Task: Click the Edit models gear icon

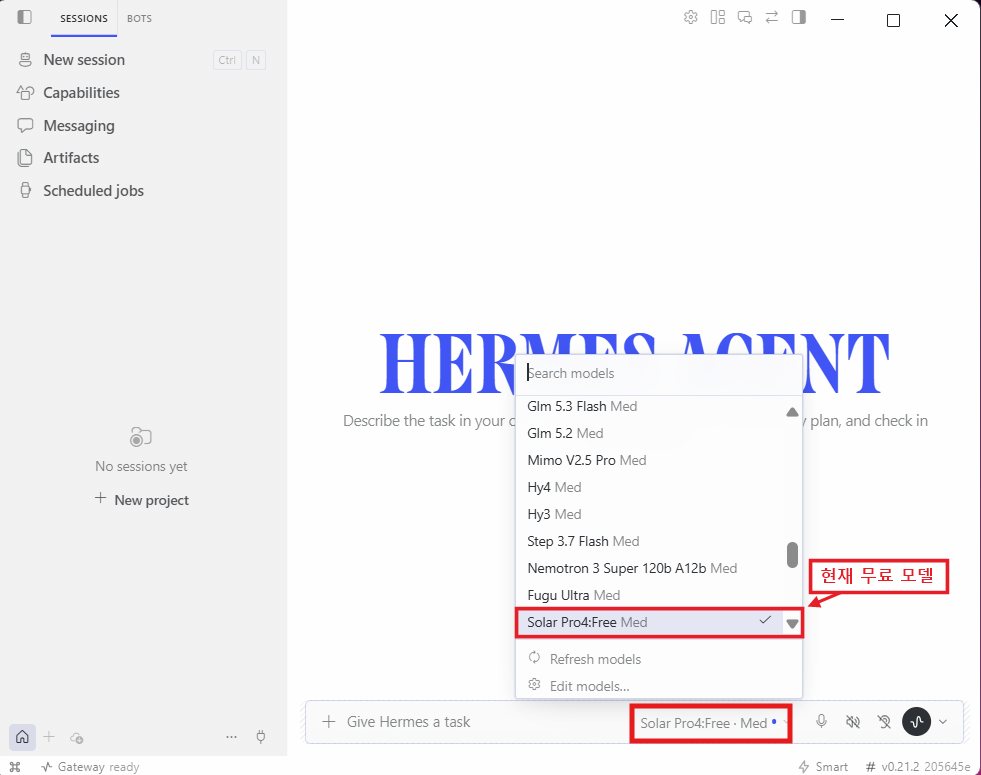Action: [x=534, y=684]
